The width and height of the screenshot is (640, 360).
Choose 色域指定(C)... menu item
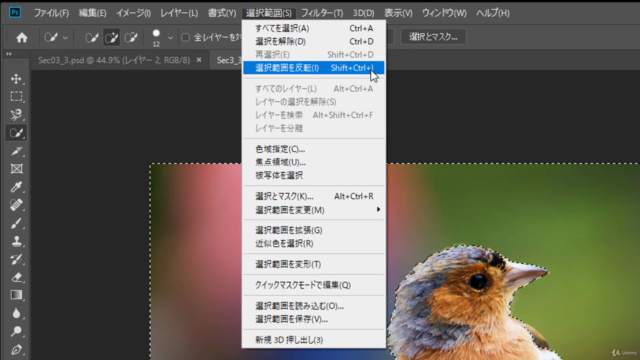point(313,149)
